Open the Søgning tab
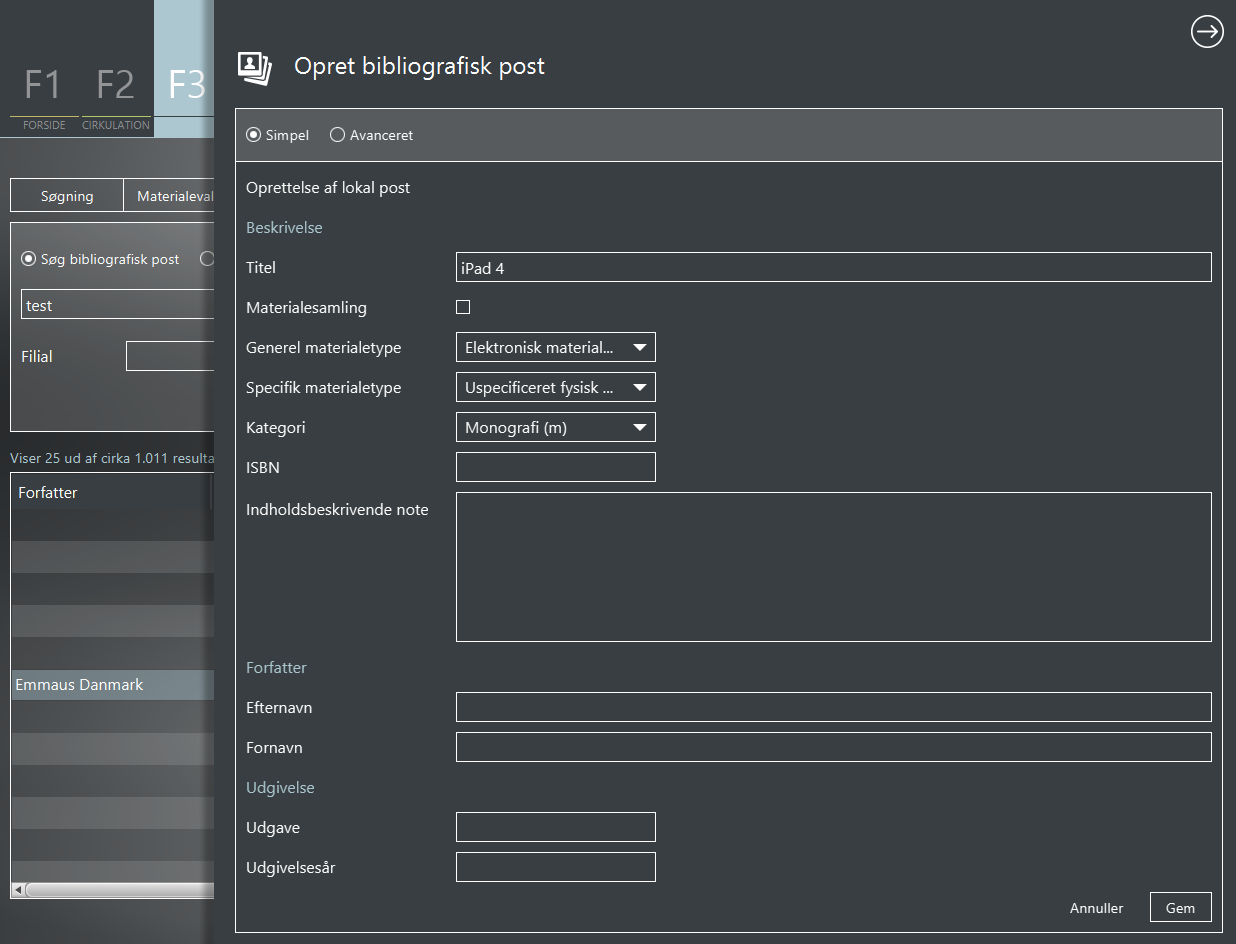The width and height of the screenshot is (1236, 944). click(x=67, y=196)
